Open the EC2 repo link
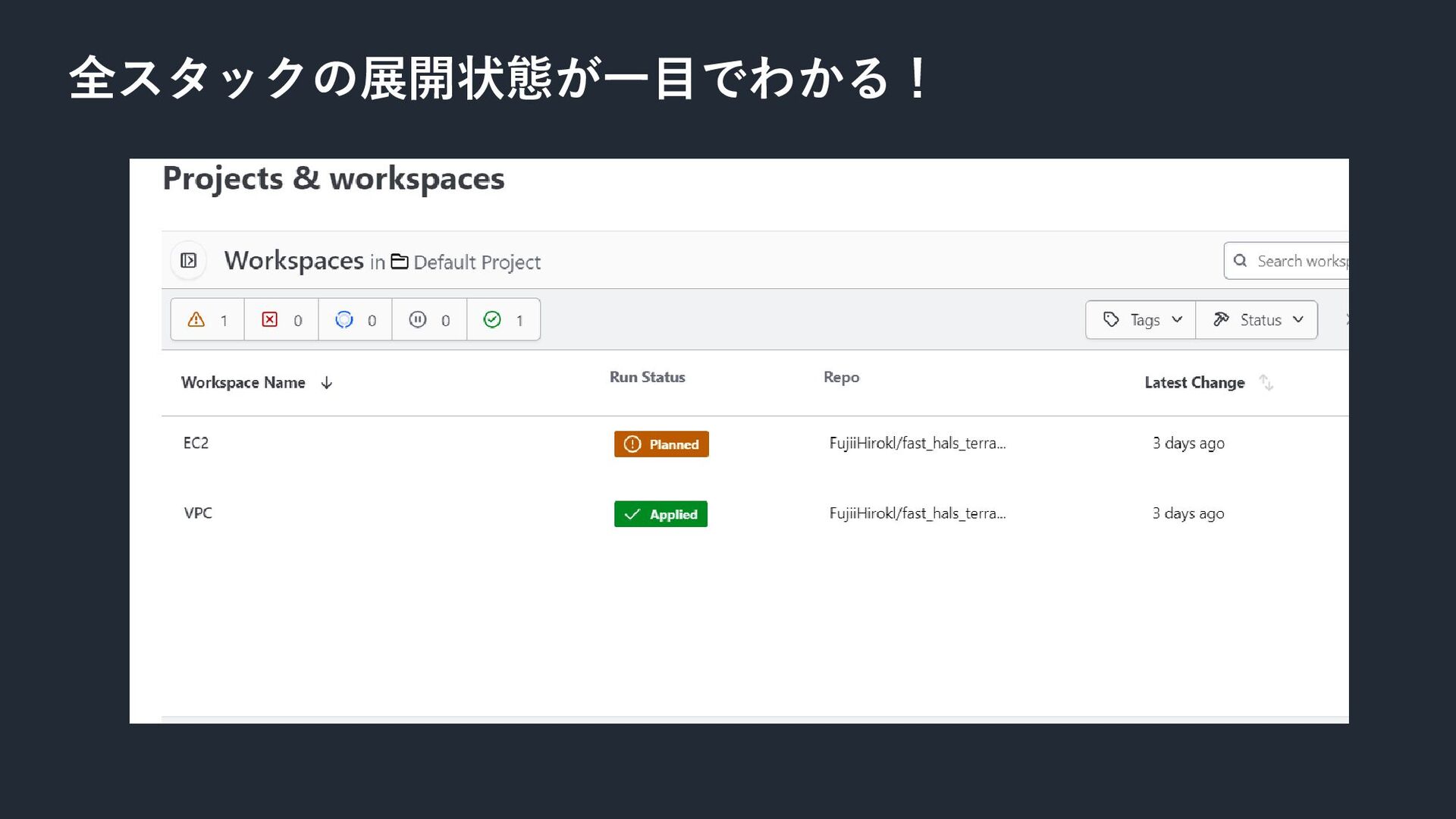This screenshot has width=1456, height=819. 917,443
